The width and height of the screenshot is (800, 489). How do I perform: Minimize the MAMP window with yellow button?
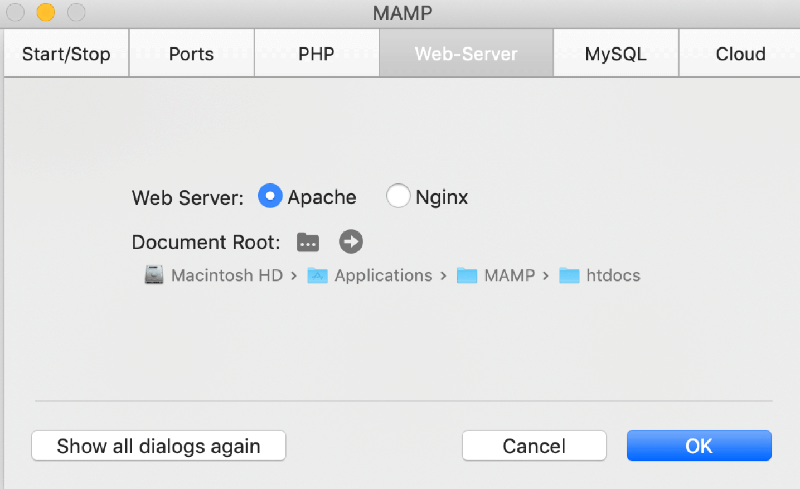pos(46,12)
